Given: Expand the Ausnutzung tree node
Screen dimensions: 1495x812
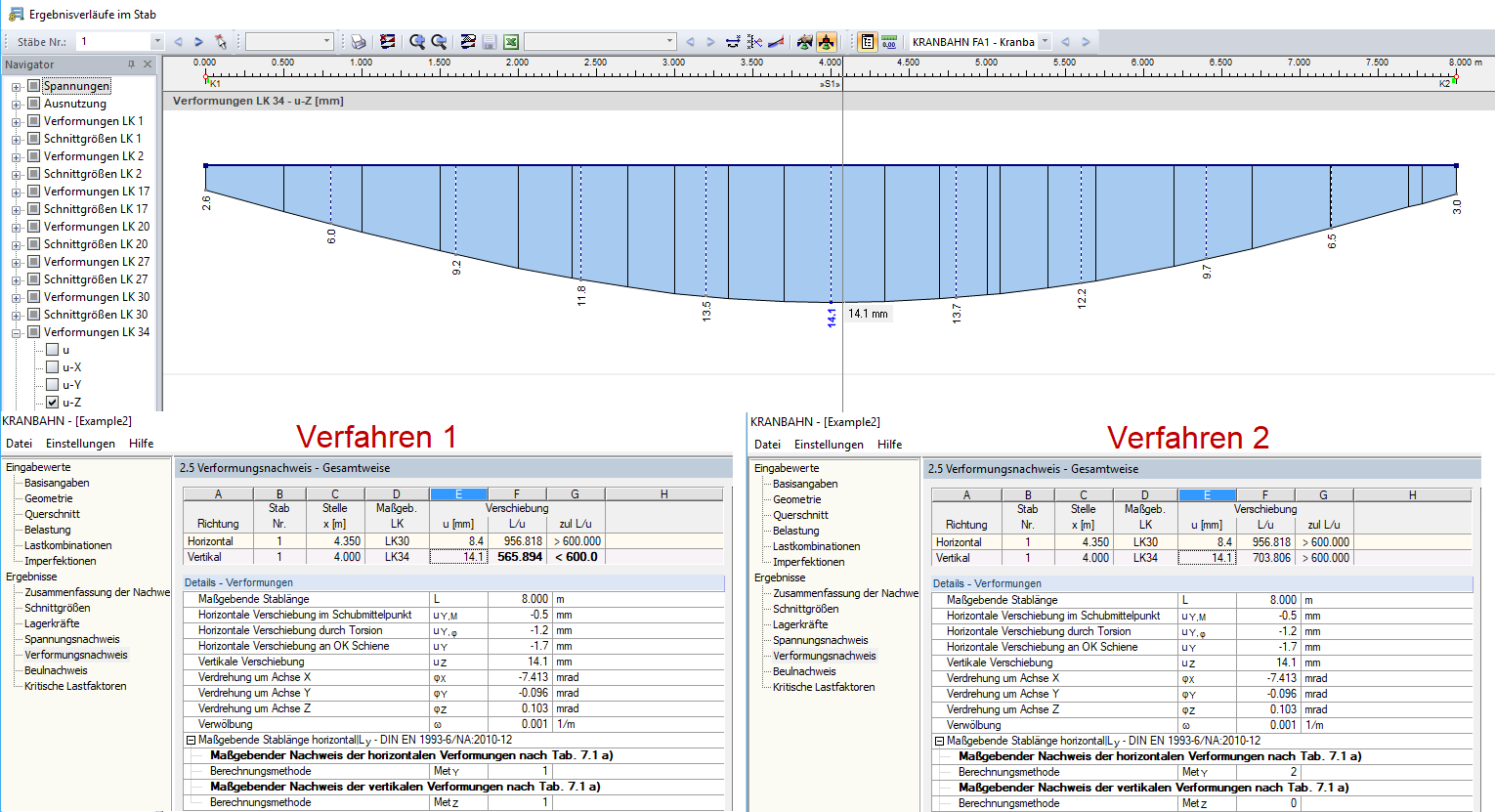Looking at the screenshot, I should tap(16, 105).
